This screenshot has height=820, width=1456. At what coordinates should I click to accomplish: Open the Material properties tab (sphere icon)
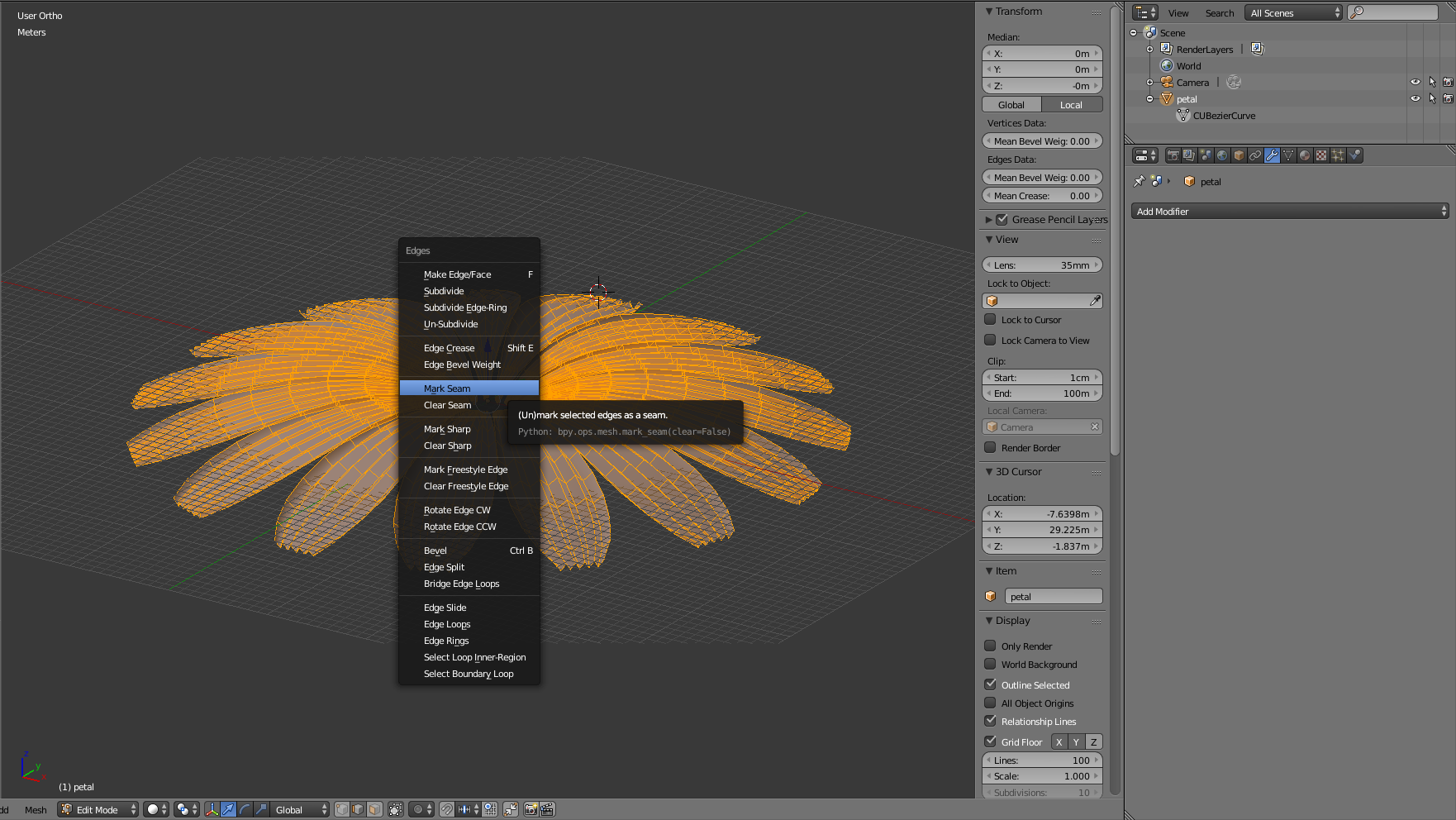point(1305,155)
